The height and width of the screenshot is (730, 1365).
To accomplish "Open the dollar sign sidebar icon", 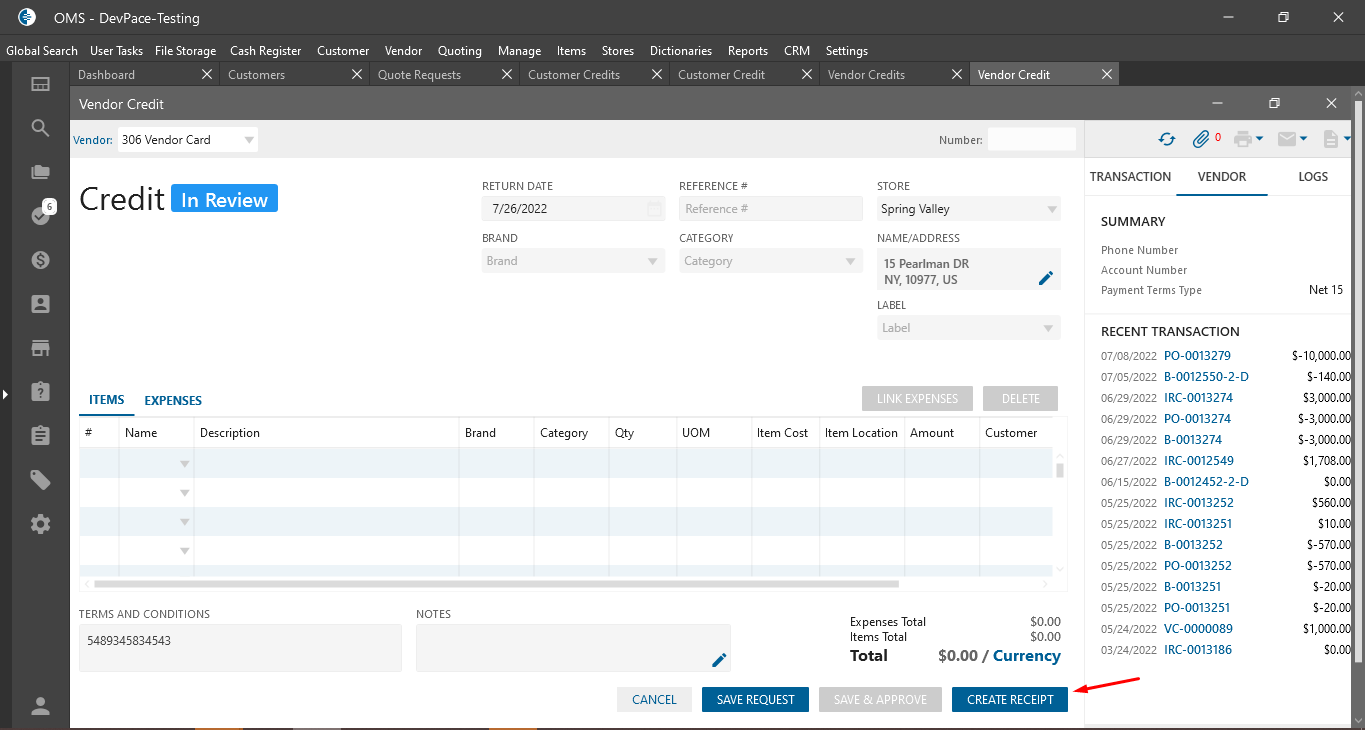I will point(40,260).
